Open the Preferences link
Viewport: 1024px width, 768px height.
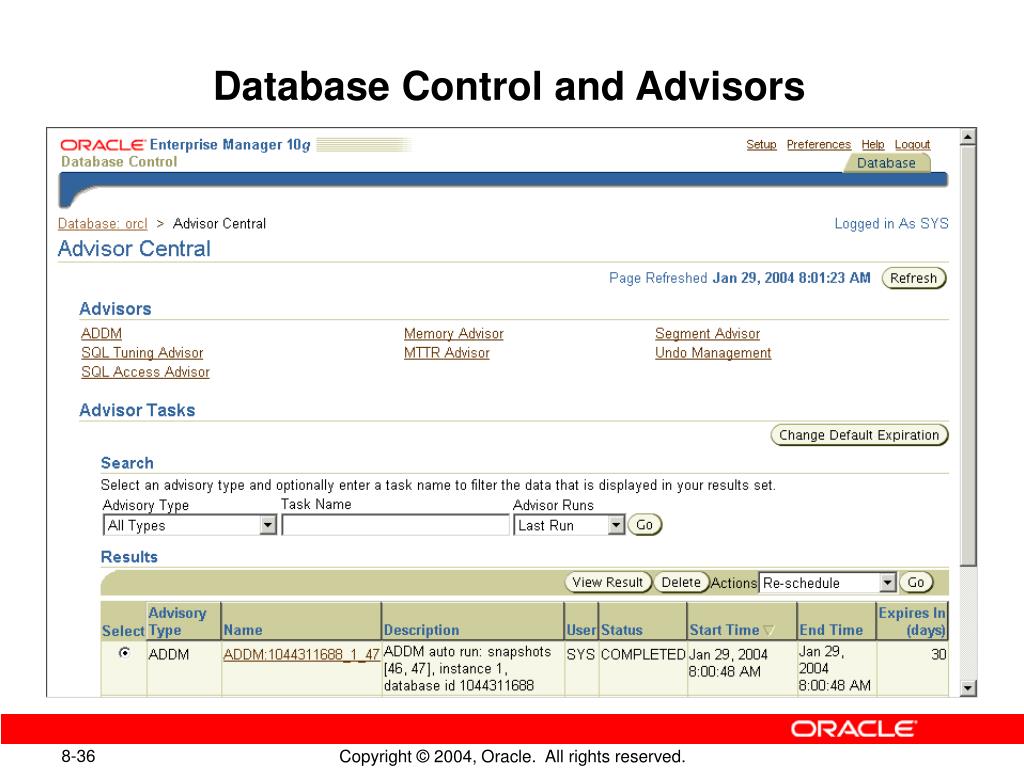[x=818, y=144]
